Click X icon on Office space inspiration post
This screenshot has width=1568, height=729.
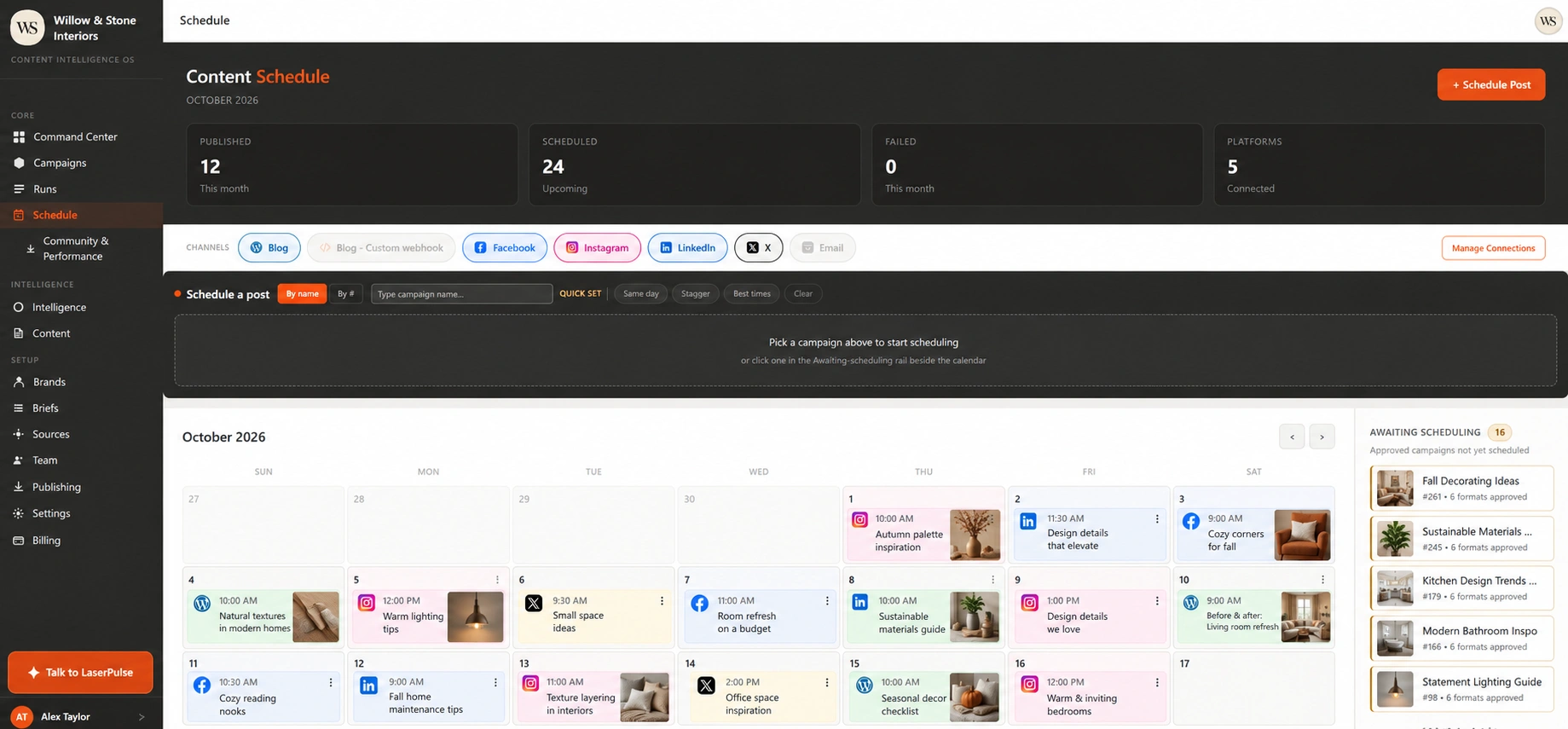706,686
